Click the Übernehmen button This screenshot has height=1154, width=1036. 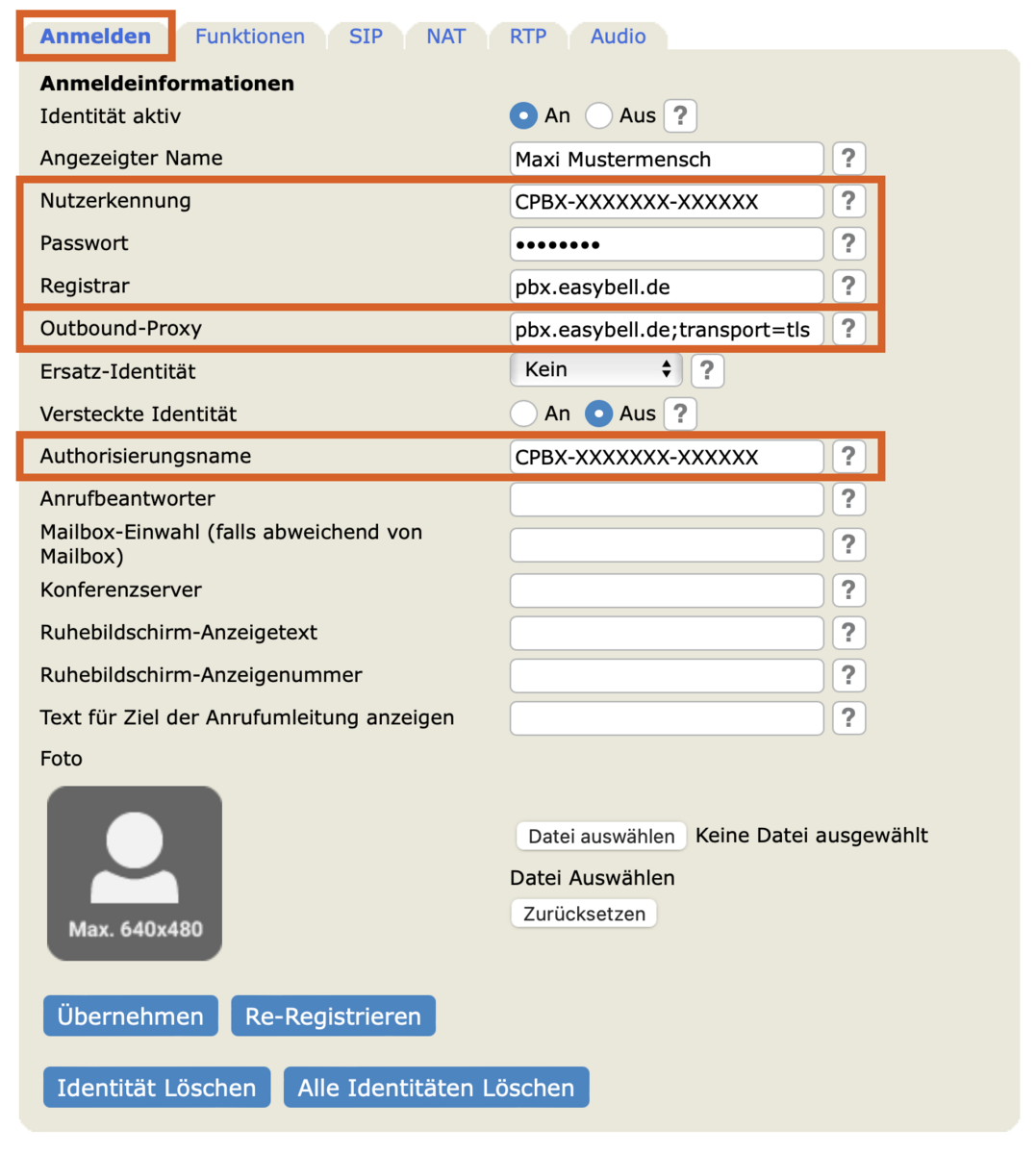coord(131,1016)
